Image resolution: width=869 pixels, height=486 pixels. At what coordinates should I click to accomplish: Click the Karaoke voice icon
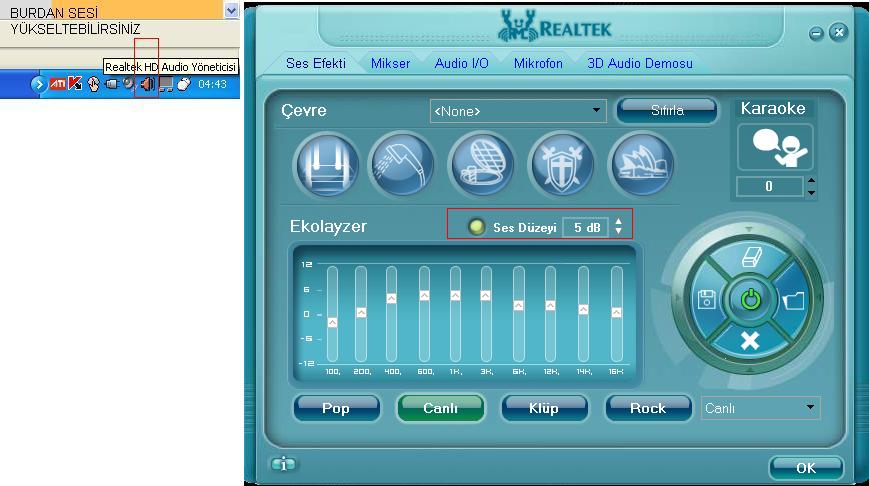pos(775,147)
